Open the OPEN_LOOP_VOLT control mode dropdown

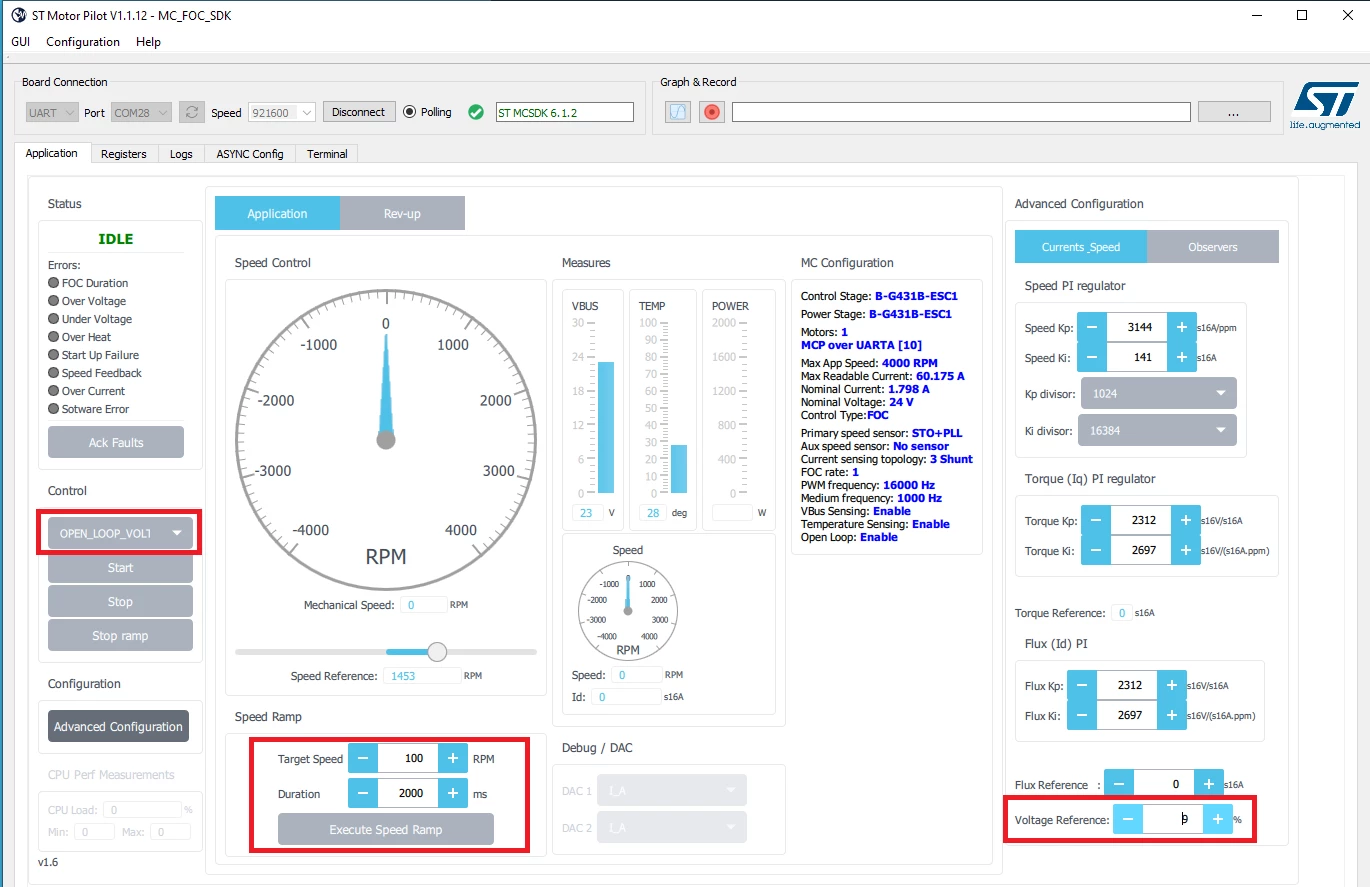tap(120, 533)
